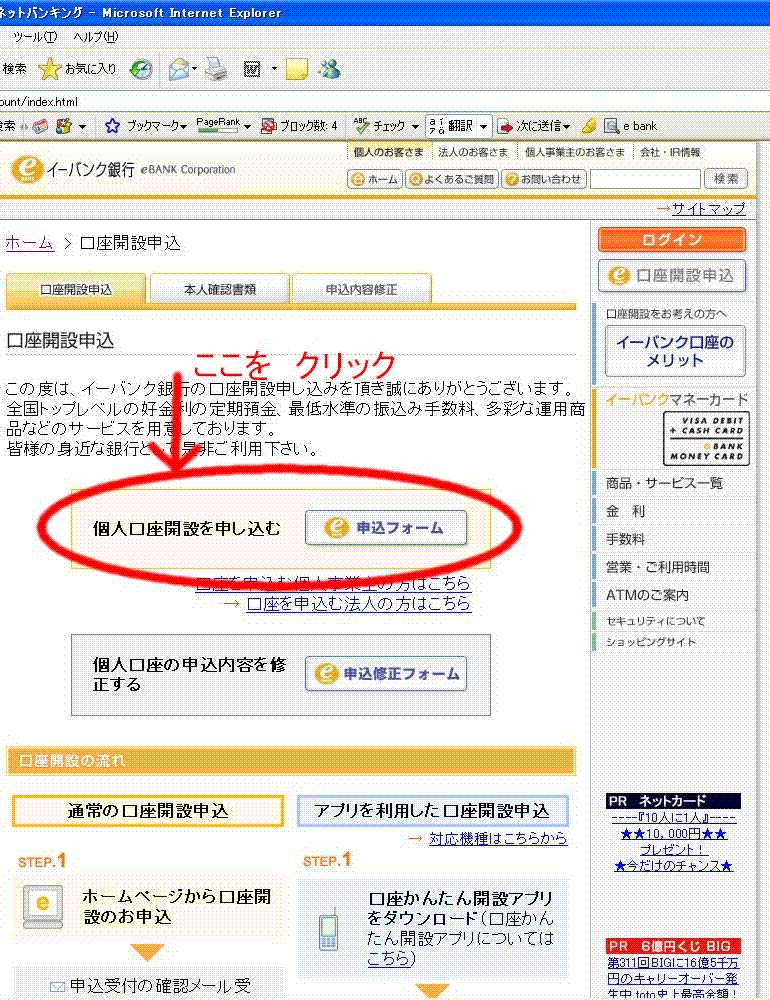Click the ホーム breadcrumb link
Screen dimensions: 770x1000
coord(29,243)
